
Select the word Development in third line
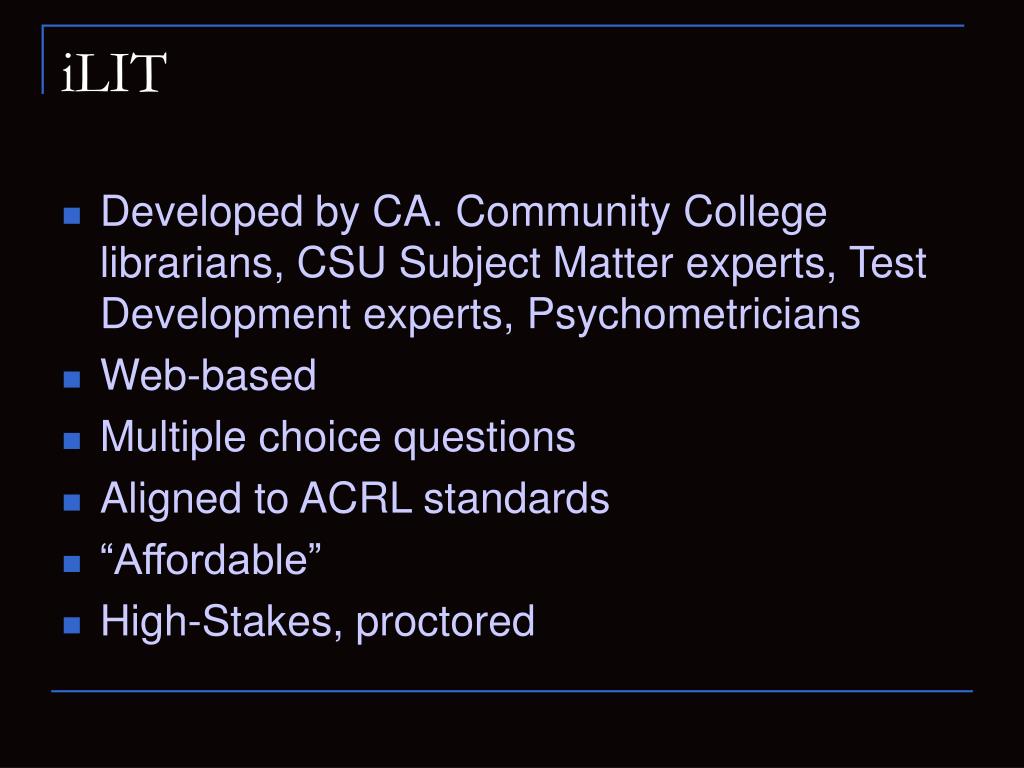tap(226, 314)
